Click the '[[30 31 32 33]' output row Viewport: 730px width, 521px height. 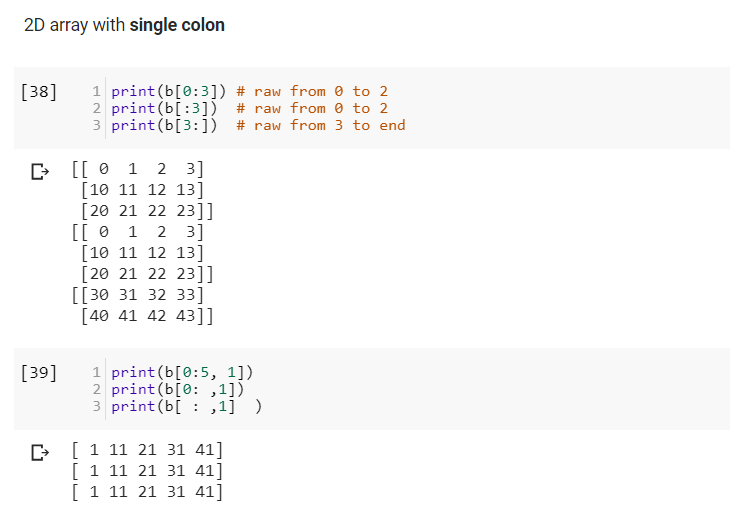(138, 295)
